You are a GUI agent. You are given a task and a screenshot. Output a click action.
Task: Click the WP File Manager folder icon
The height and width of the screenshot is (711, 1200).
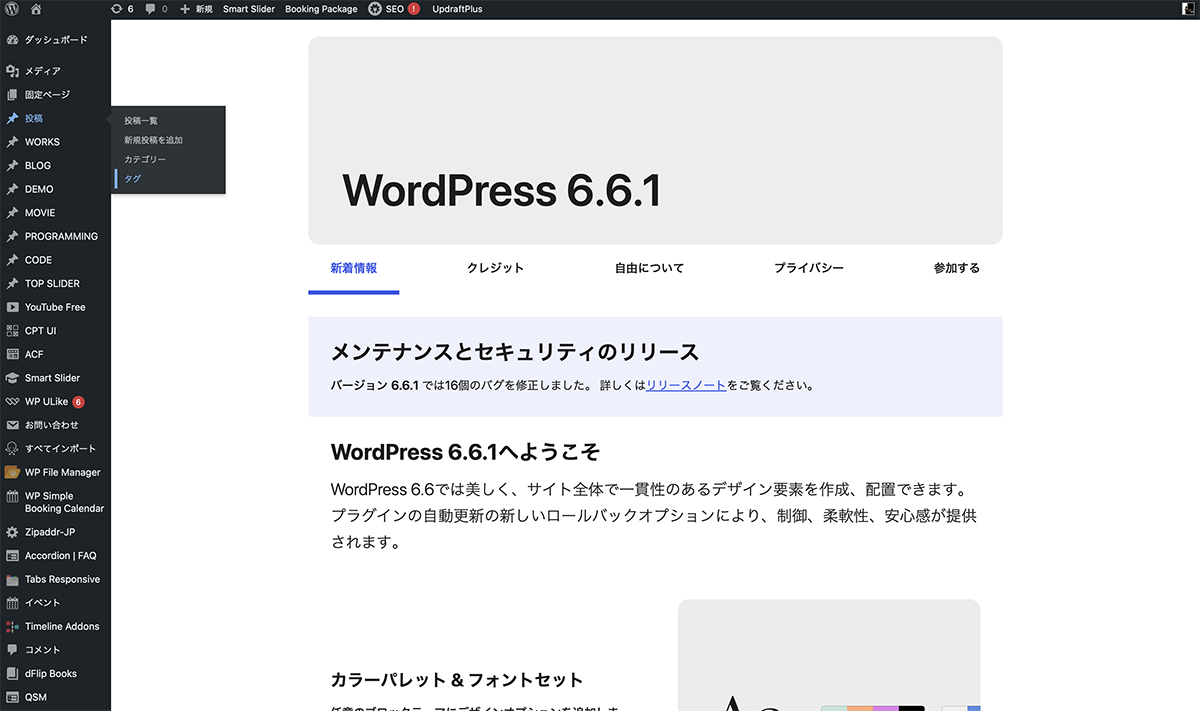(12, 472)
